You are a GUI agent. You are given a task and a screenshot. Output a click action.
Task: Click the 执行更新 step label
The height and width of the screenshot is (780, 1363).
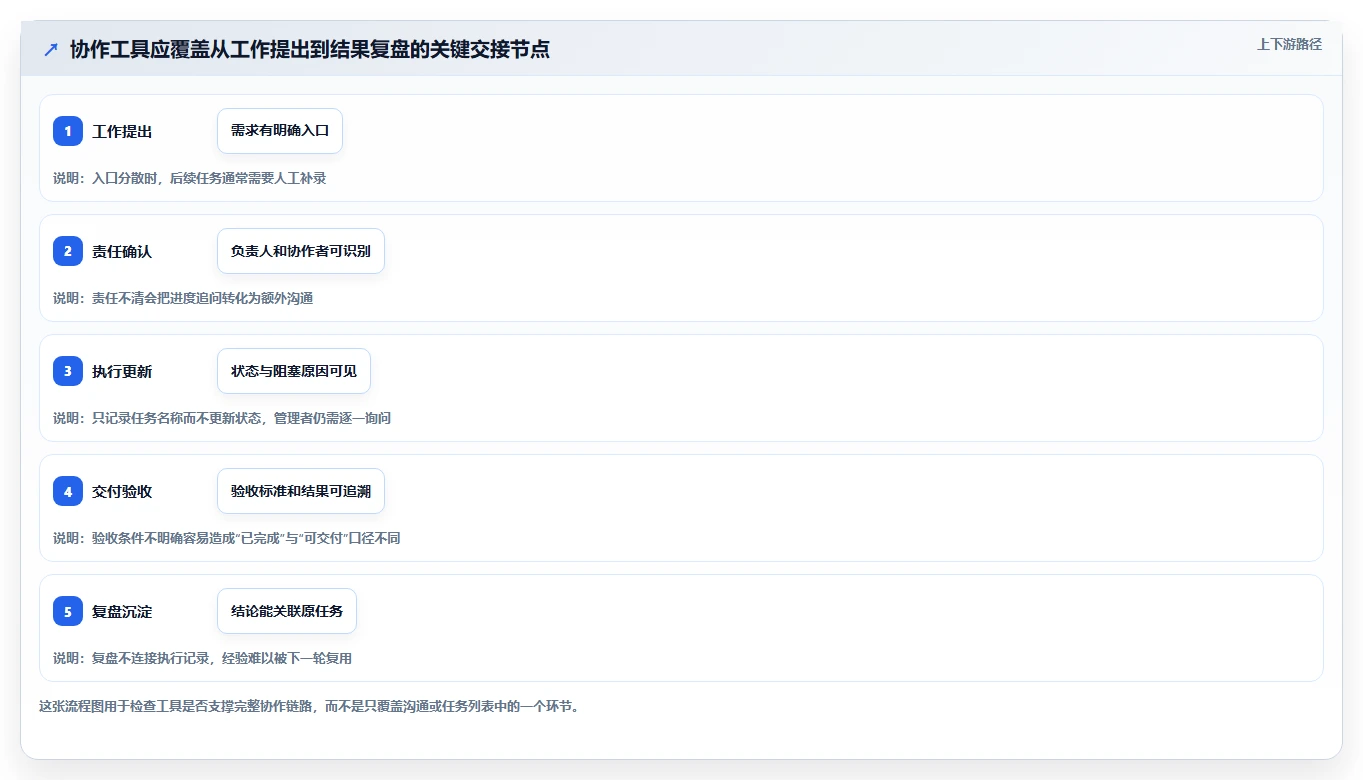tap(122, 371)
